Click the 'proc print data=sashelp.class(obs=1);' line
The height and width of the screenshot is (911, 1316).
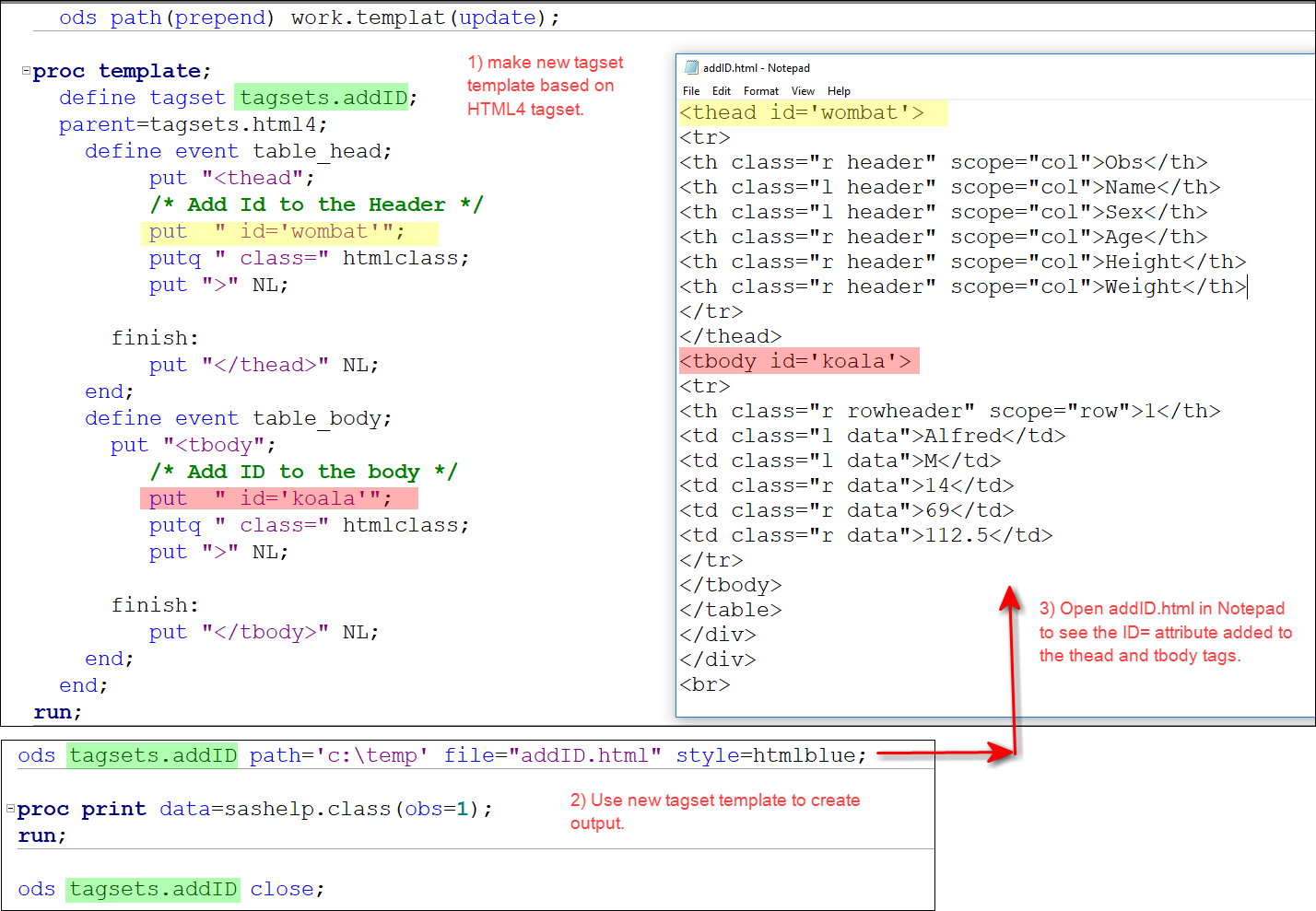click(x=255, y=809)
